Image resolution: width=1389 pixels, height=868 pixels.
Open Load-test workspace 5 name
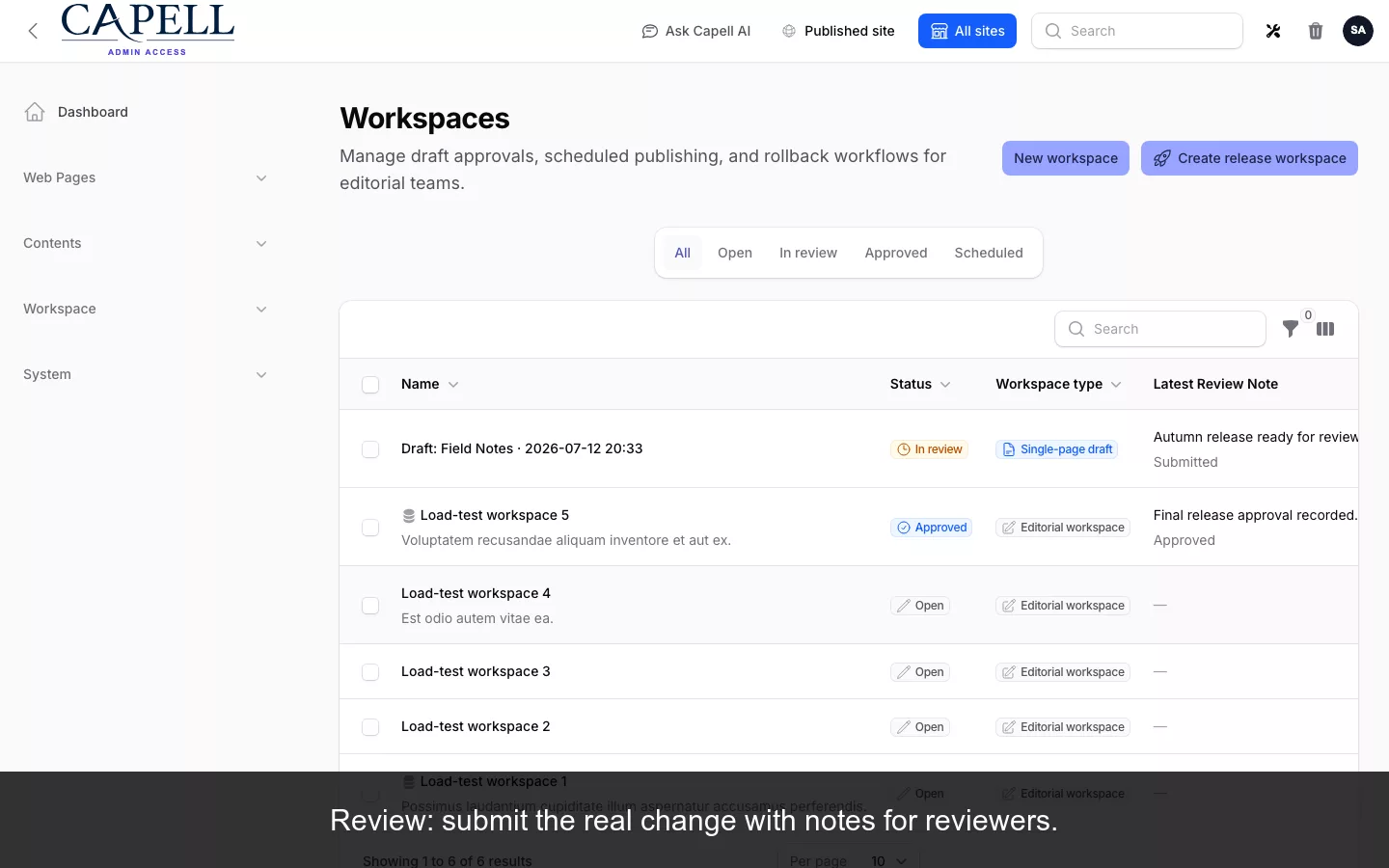coord(495,515)
